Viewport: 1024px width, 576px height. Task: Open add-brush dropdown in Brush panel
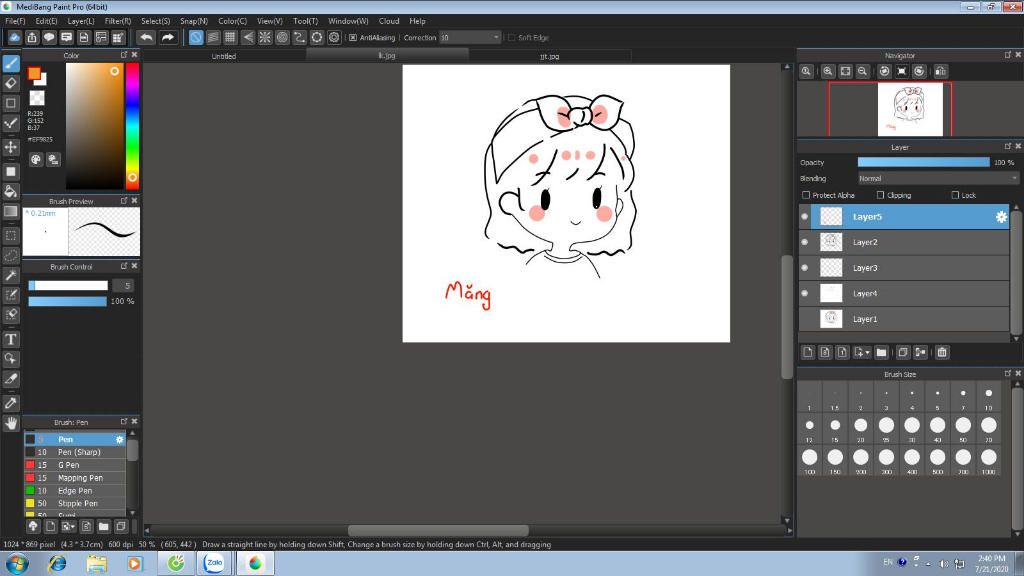pos(68,526)
